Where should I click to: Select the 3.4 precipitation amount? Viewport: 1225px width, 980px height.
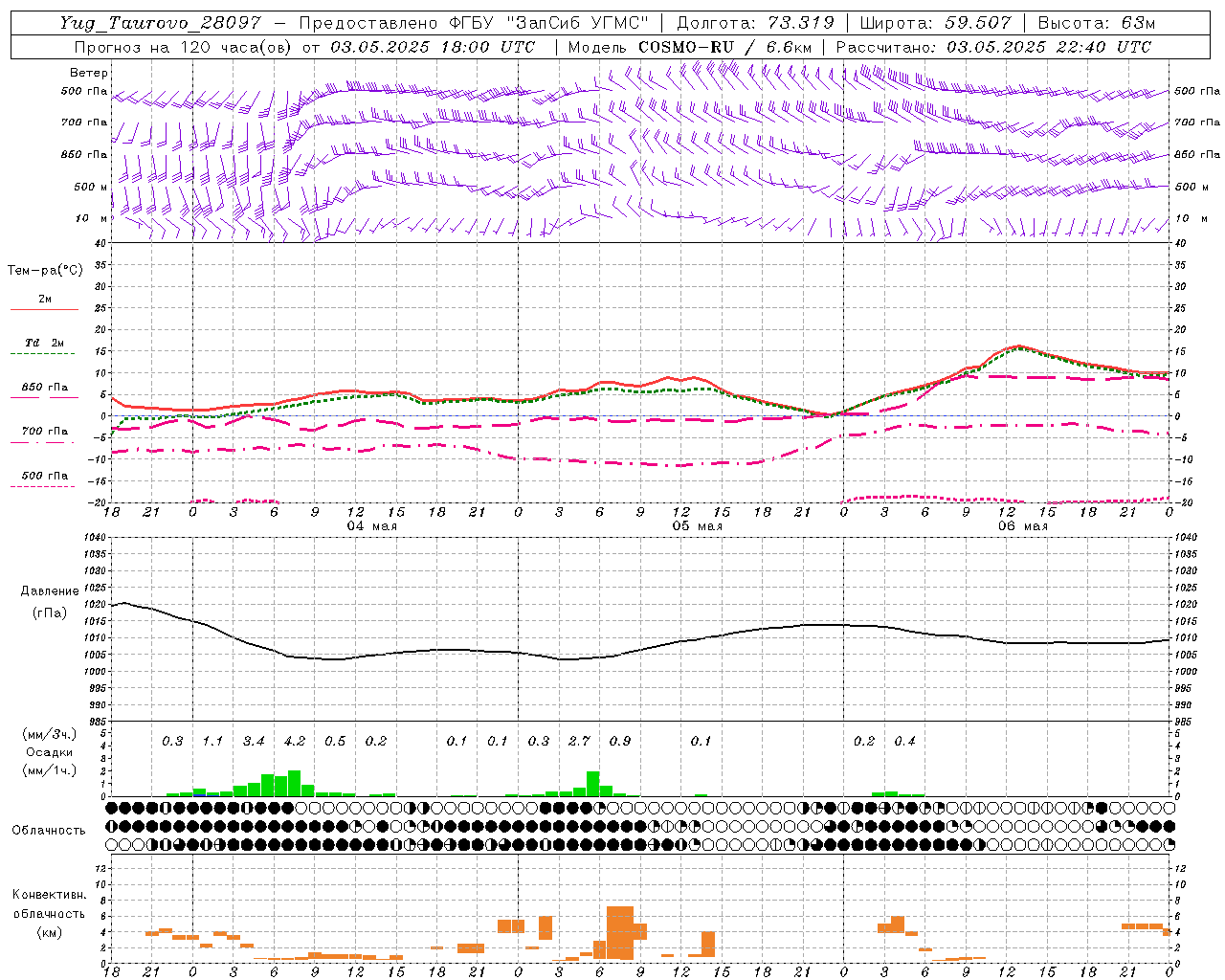click(x=254, y=741)
